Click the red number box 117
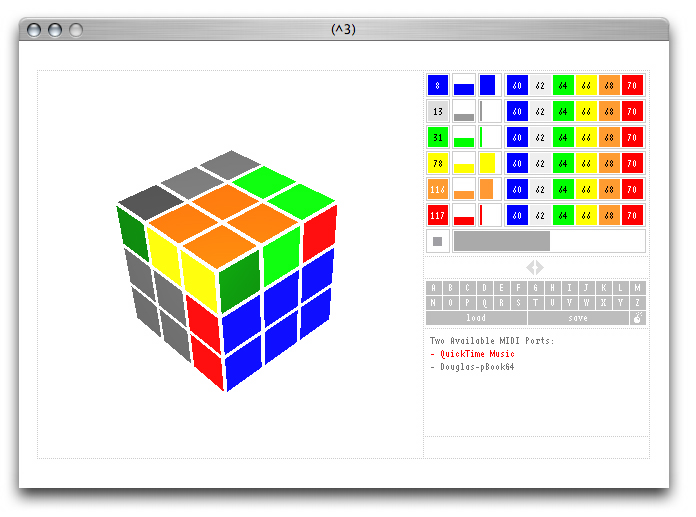 pos(438,216)
